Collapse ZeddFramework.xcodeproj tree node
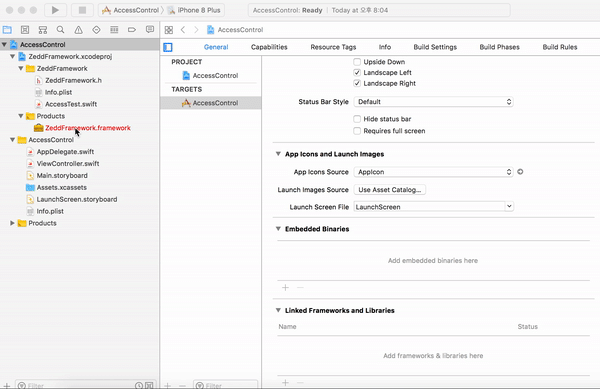 (12, 56)
